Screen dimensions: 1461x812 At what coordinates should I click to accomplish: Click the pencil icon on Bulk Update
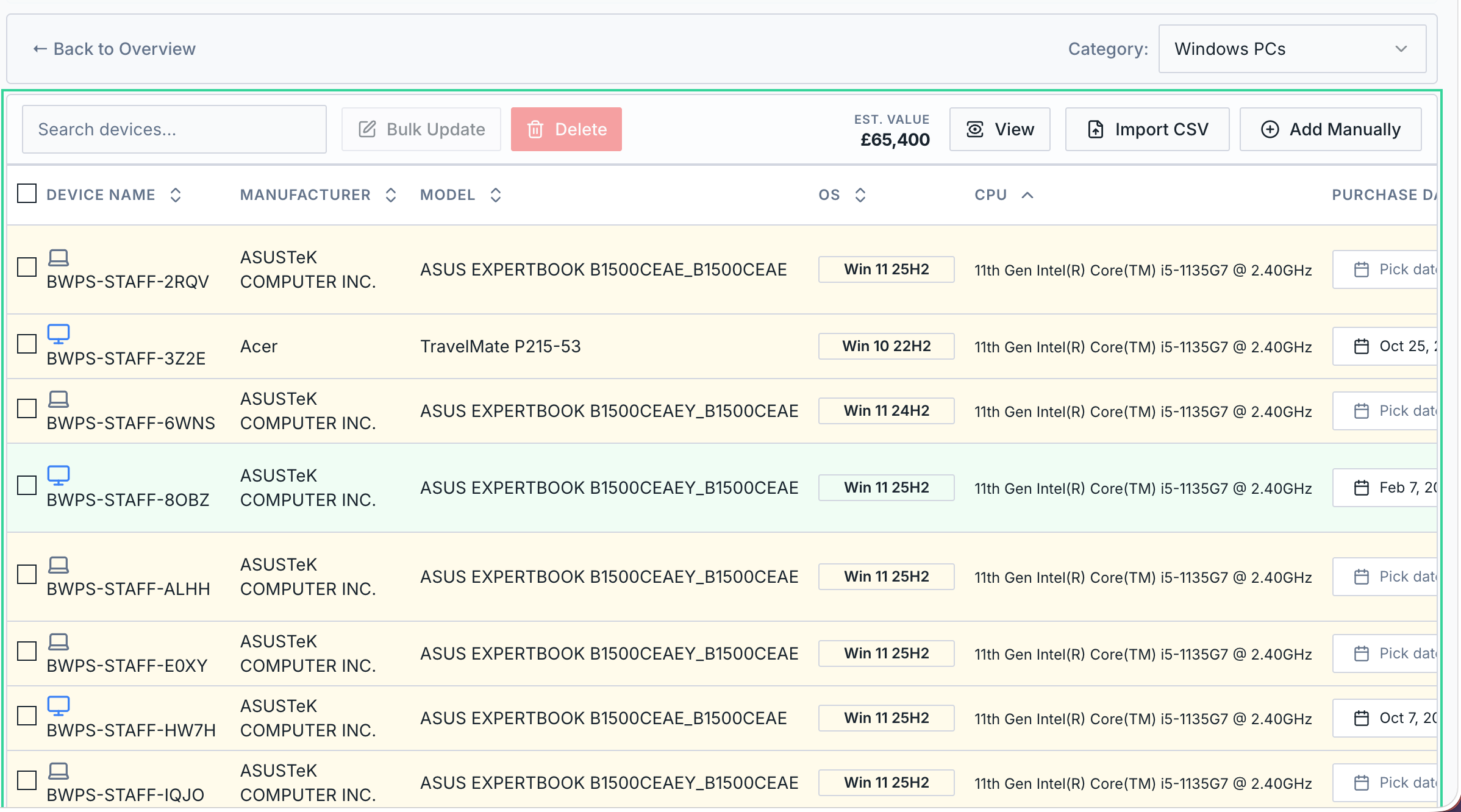pyautogui.click(x=367, y=129)
